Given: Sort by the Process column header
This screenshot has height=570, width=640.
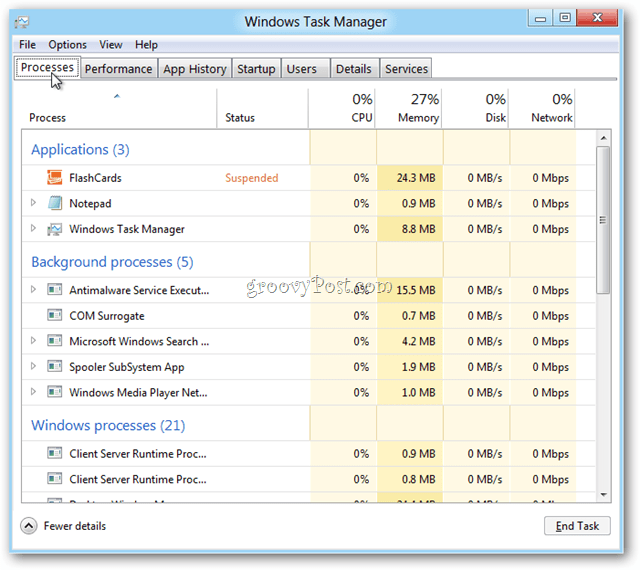Looking at the screenshot, I should pyautogui.click(x=118, y=109).
